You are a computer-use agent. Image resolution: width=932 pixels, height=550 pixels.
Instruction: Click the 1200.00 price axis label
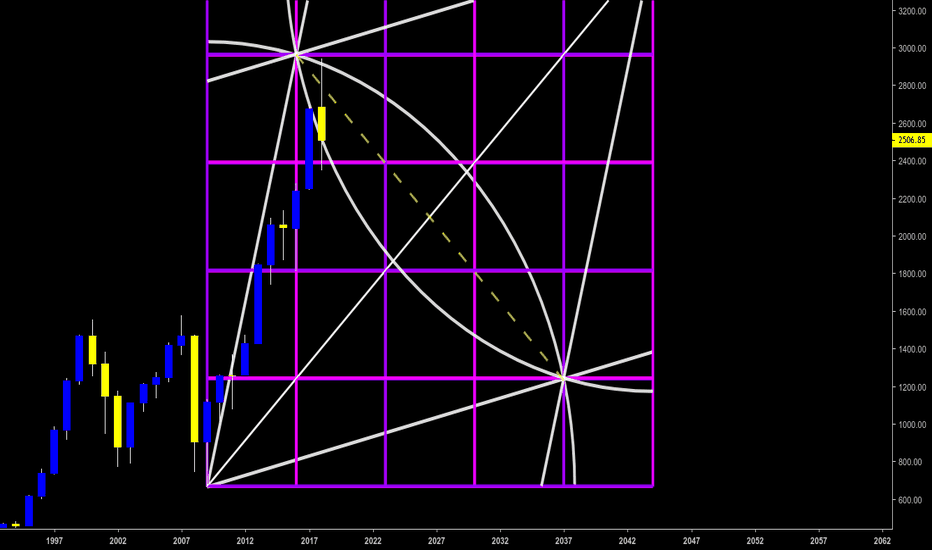[x=912, y=387]
